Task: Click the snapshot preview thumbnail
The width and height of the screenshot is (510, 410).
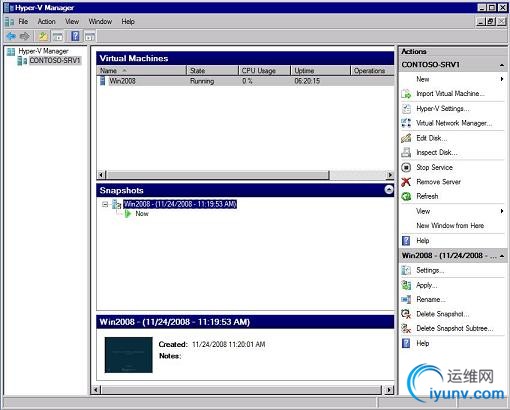Action: 128,355
